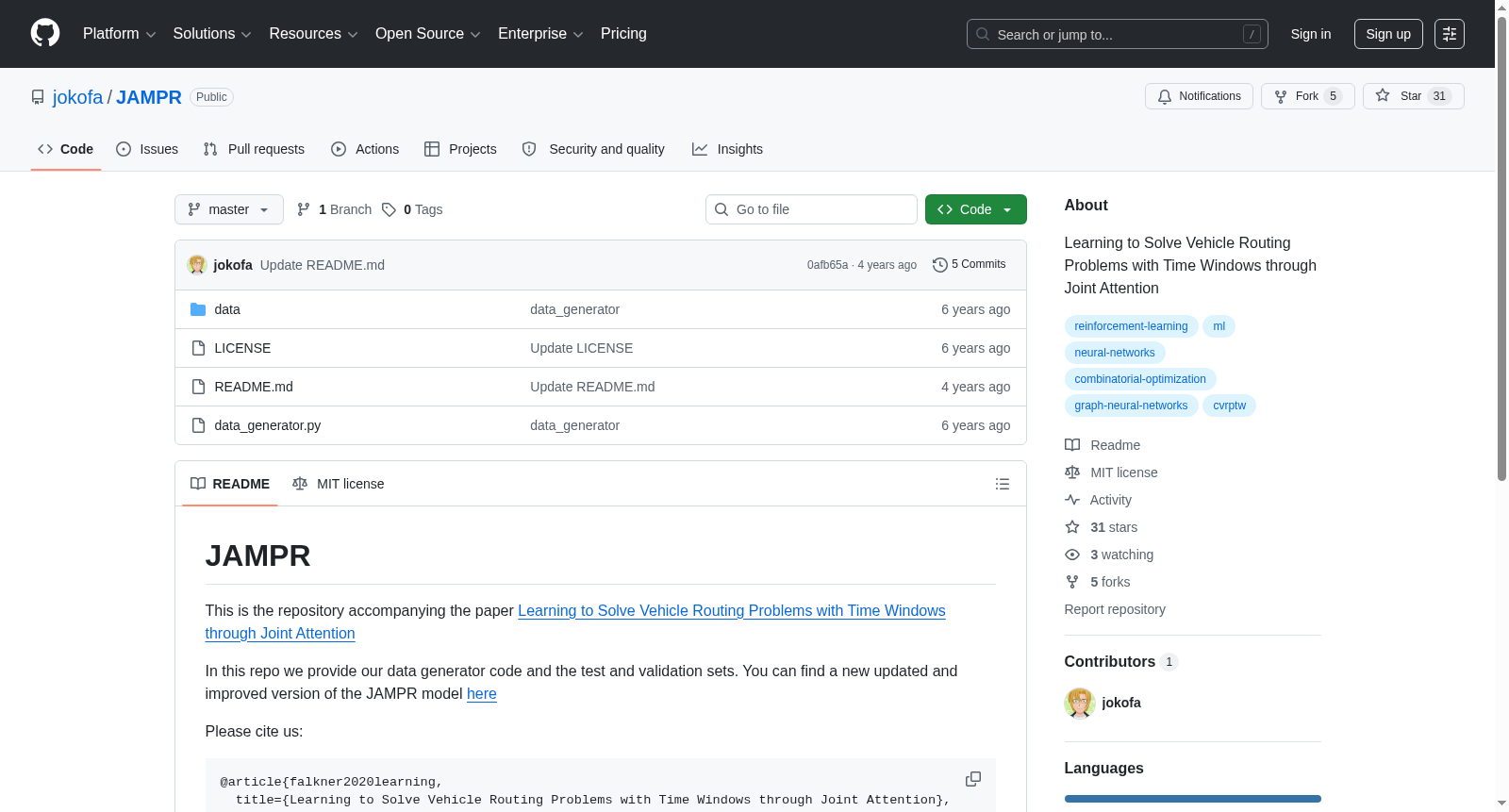Click the jokofa commit author avatar

click(x=197, y=265)
